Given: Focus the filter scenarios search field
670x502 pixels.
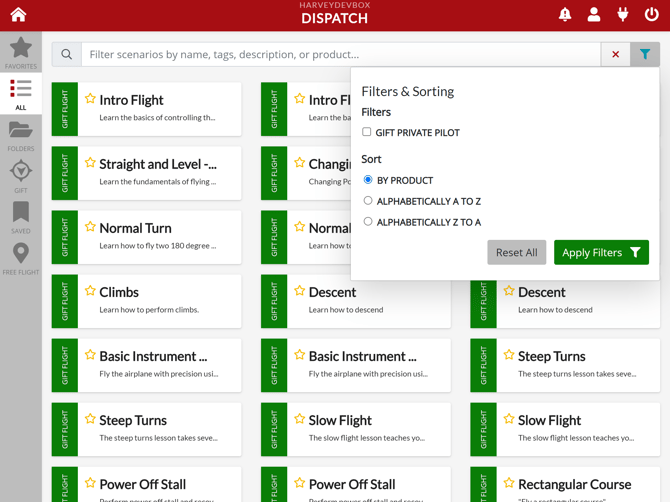Looking at the screenshot, I should (x=341, y=54).
